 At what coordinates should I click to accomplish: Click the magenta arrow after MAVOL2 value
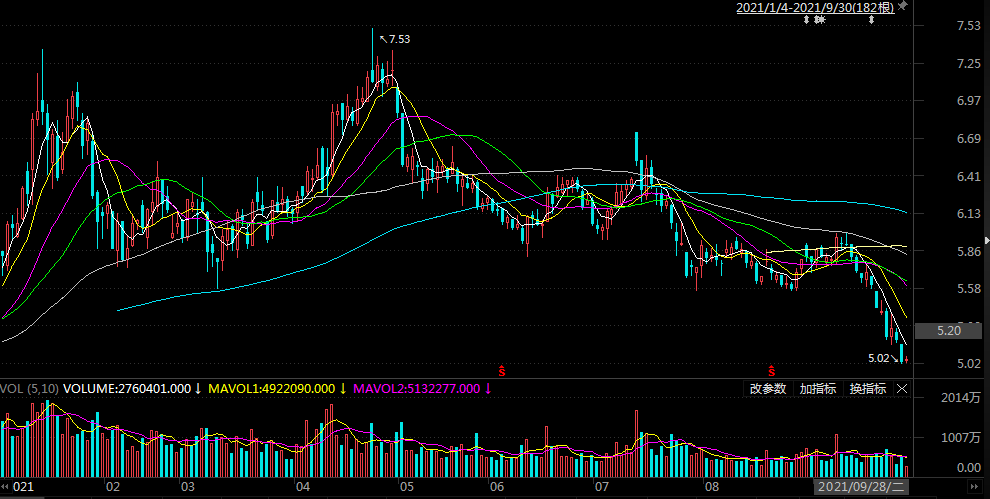[488, 389]
